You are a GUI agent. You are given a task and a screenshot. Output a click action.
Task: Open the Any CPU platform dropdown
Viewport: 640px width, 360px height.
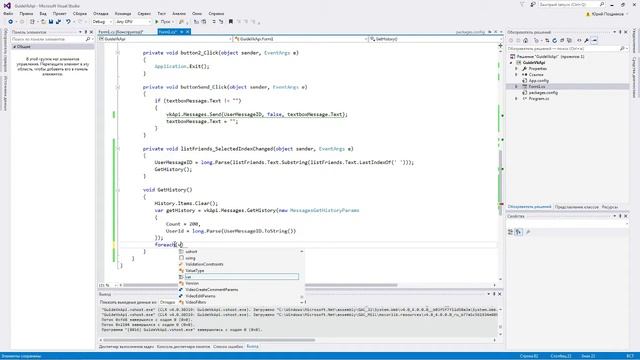pyautogui.click(x=133, y=22)
